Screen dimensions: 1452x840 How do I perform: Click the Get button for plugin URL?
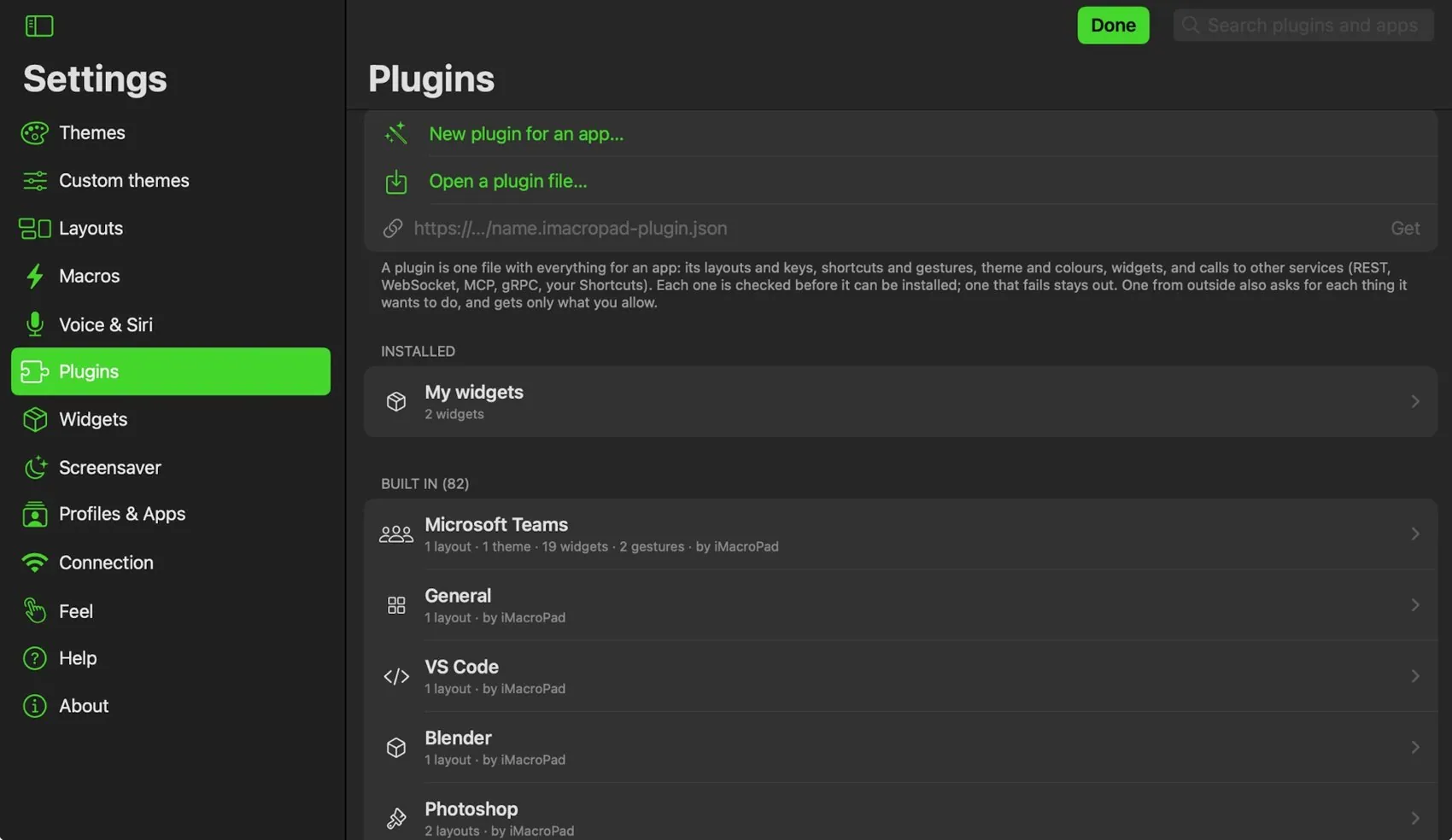coord(1405,228)
